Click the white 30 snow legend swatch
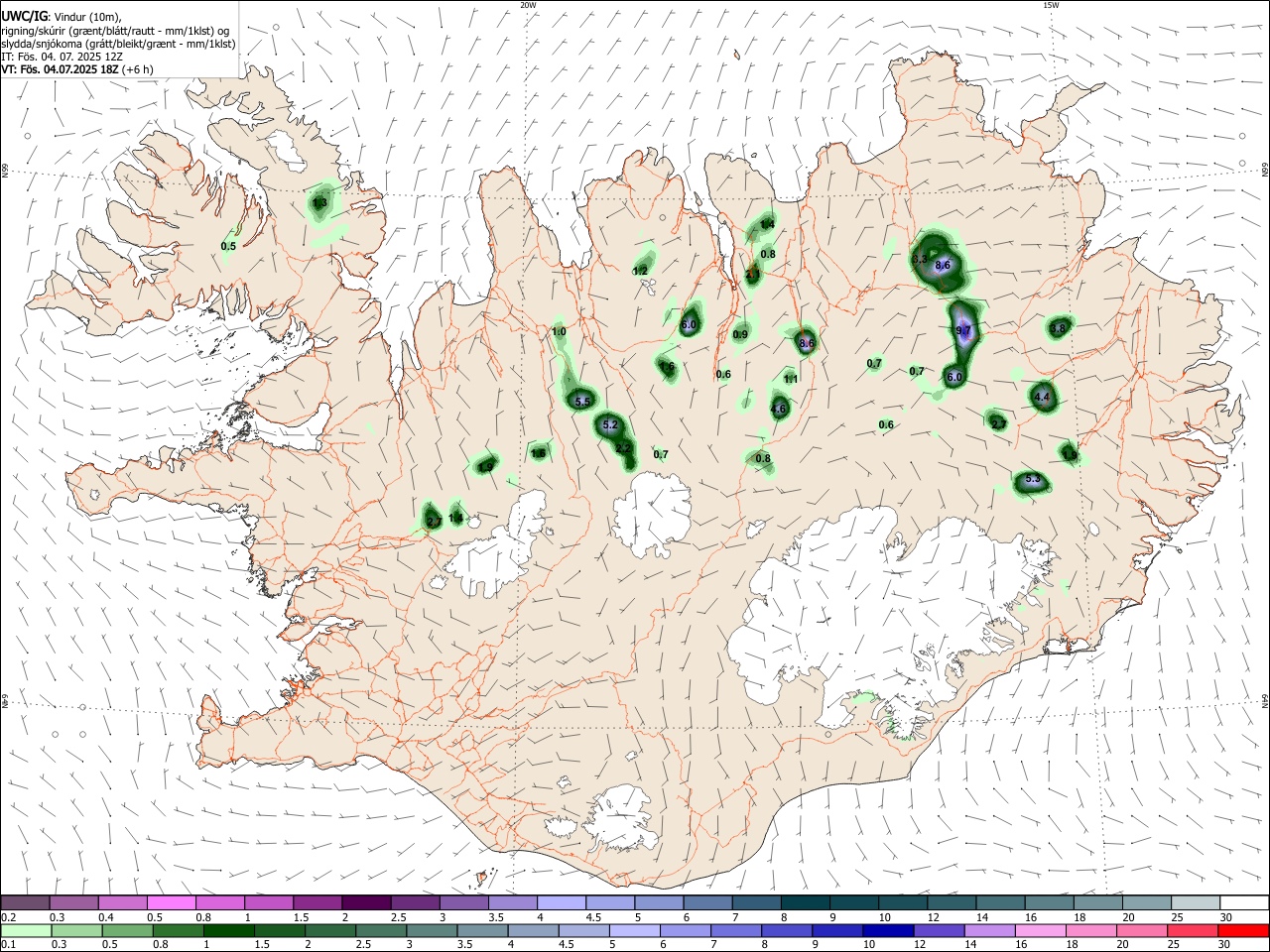This screenshot has height=952, width=1270. [1244, 903]
